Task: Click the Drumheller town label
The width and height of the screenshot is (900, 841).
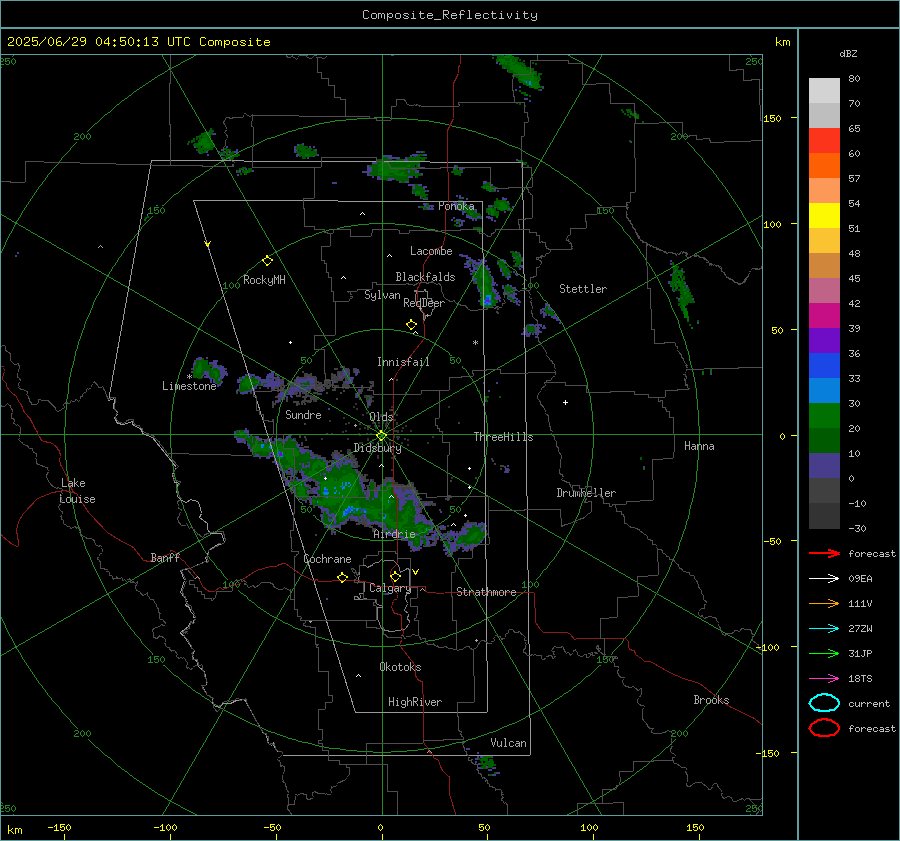Action: [x=586, y=493]
